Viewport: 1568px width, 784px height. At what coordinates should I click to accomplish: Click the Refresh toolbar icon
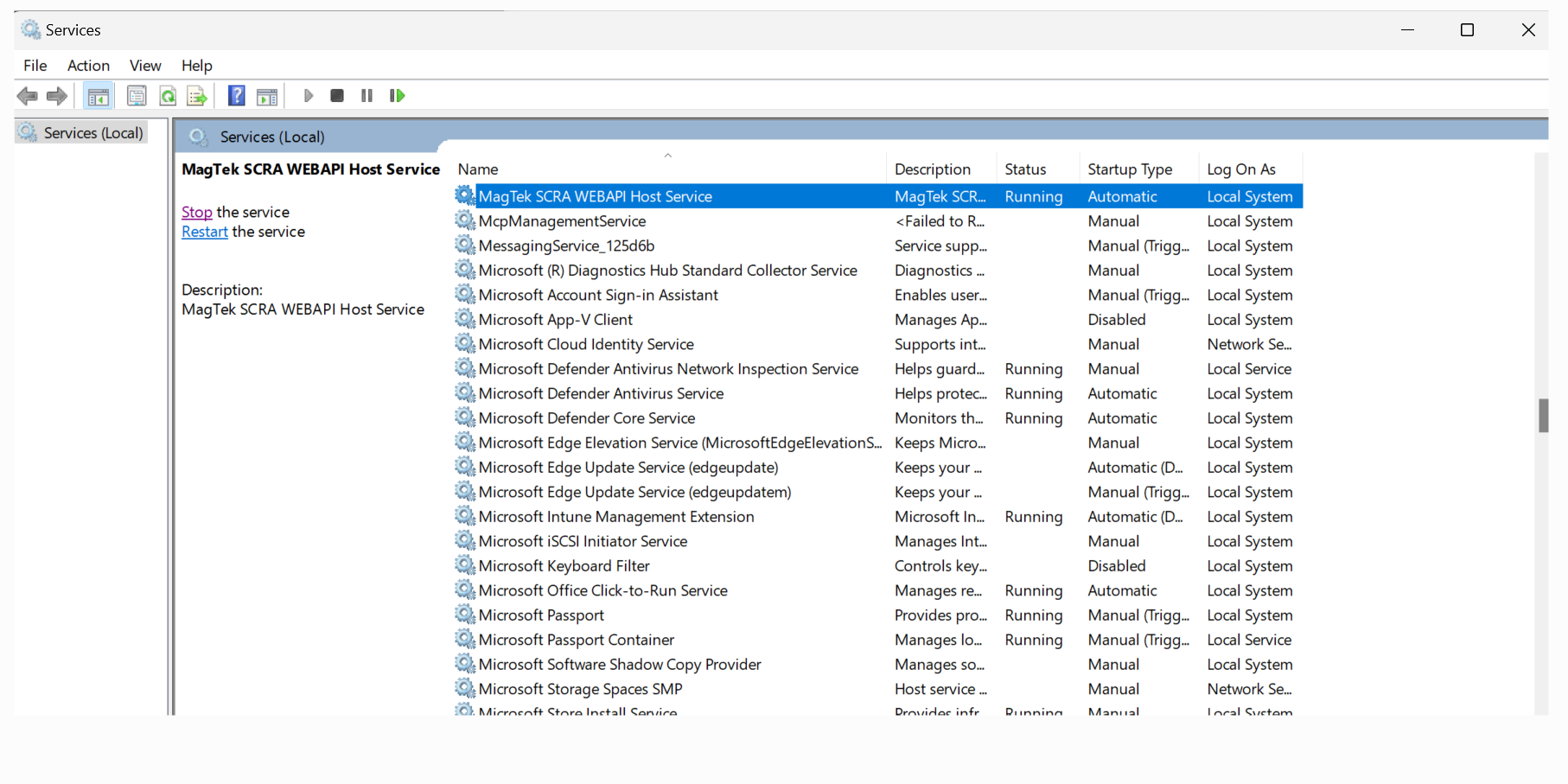[168, 96]
